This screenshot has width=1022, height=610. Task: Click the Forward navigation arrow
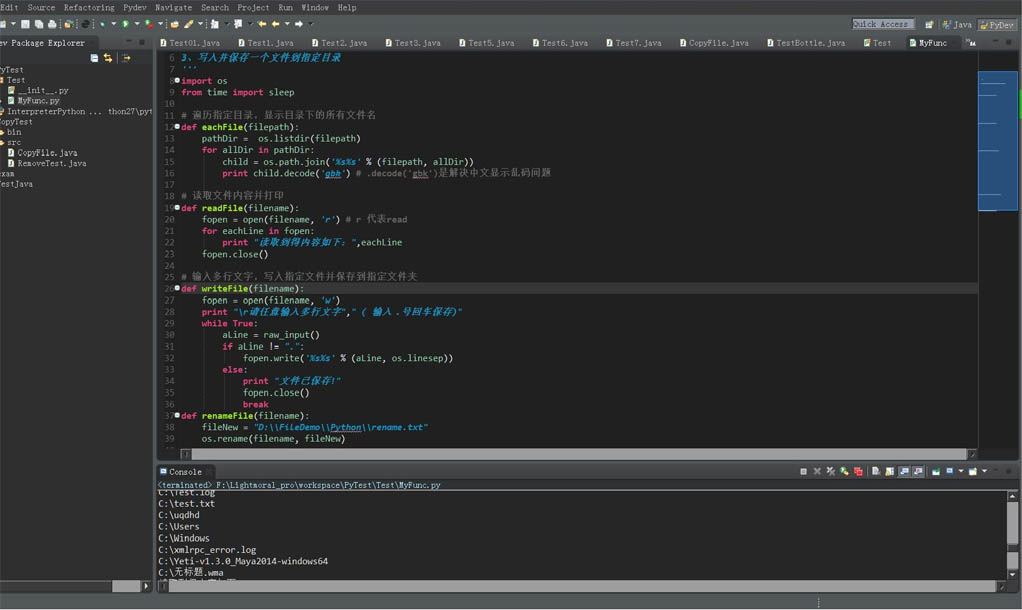tap(299, 24)
